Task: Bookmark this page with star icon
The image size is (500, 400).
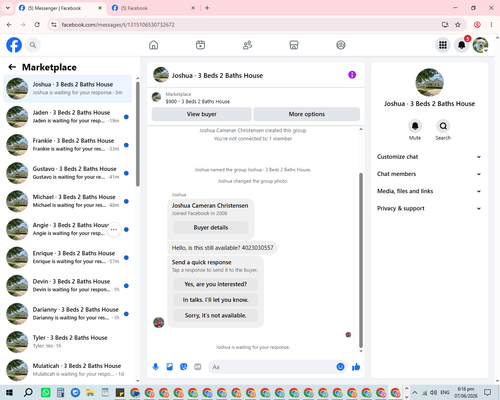Action: pyautogui.click(x=458, y=25)
